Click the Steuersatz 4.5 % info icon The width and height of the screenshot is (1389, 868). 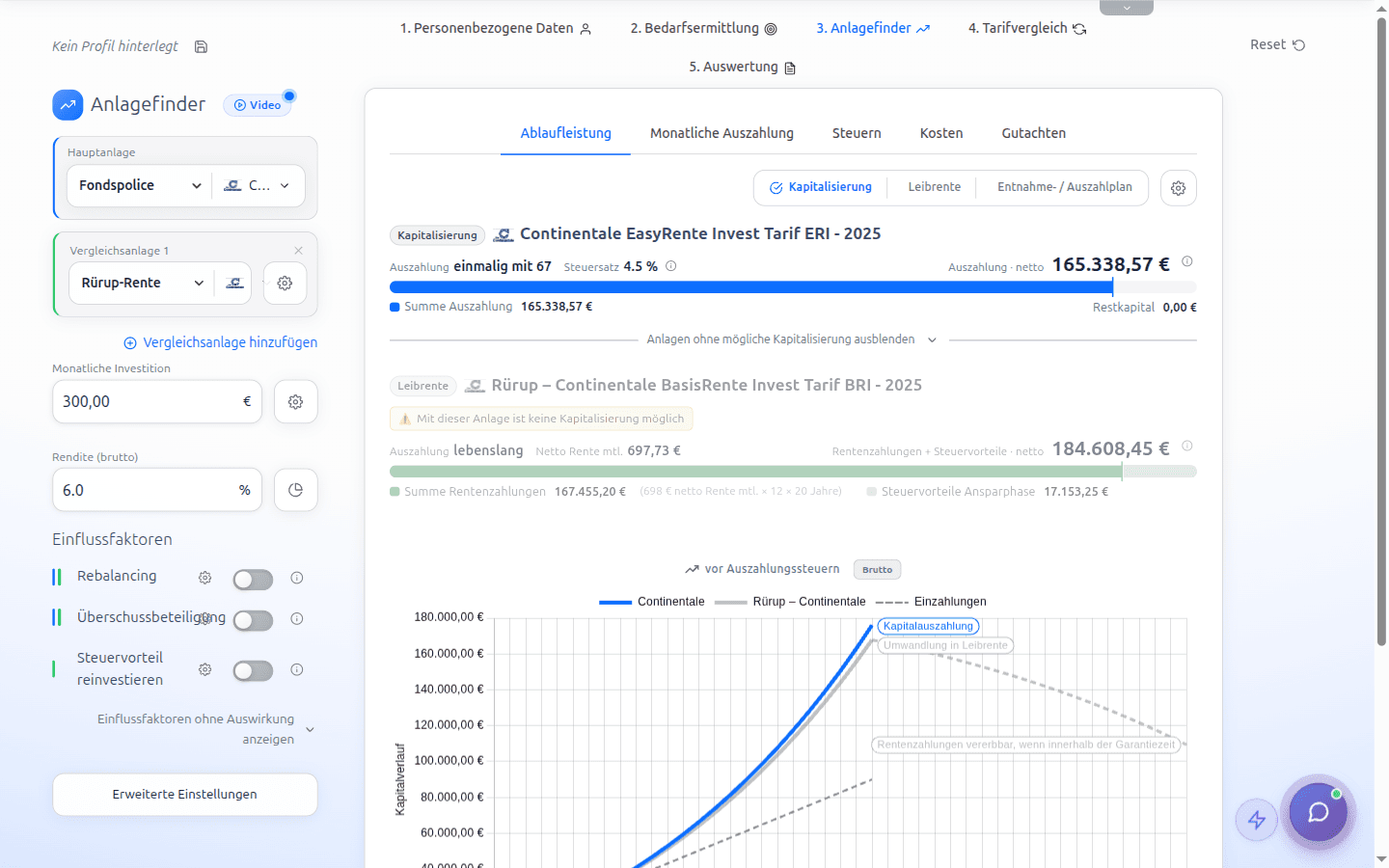pos(671,266)
